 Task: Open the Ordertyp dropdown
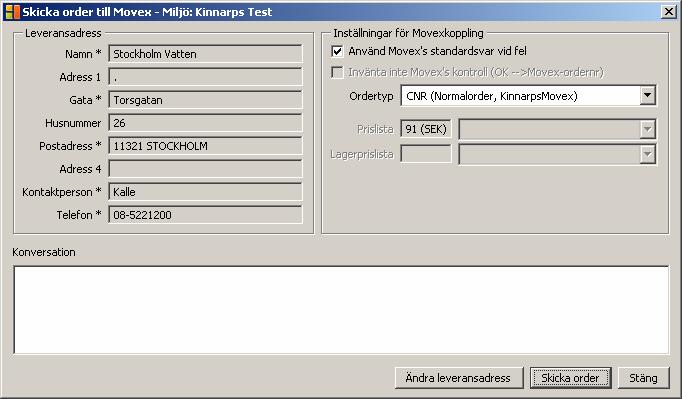(x=647, y=95)
